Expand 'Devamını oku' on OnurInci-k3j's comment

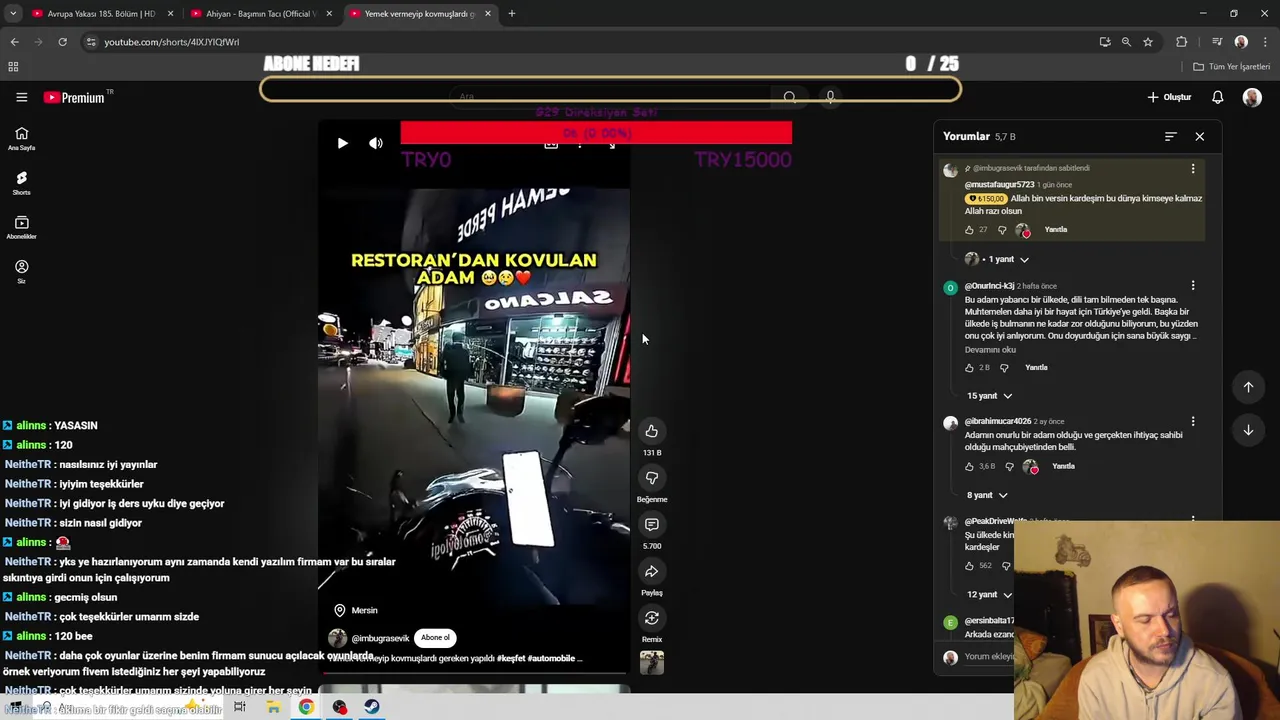coord(990,350)
